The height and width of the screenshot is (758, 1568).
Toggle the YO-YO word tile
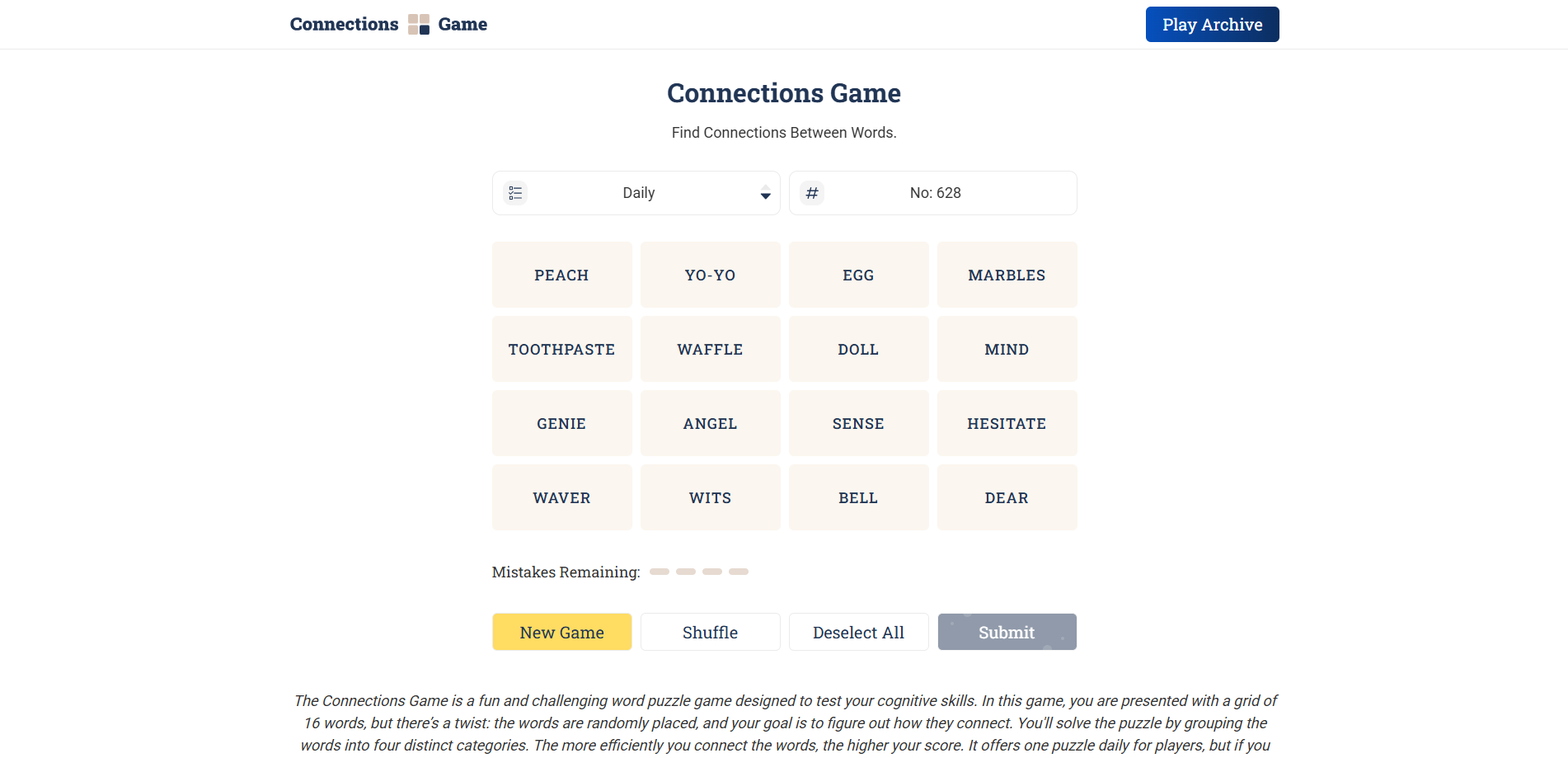coord(710,275)
